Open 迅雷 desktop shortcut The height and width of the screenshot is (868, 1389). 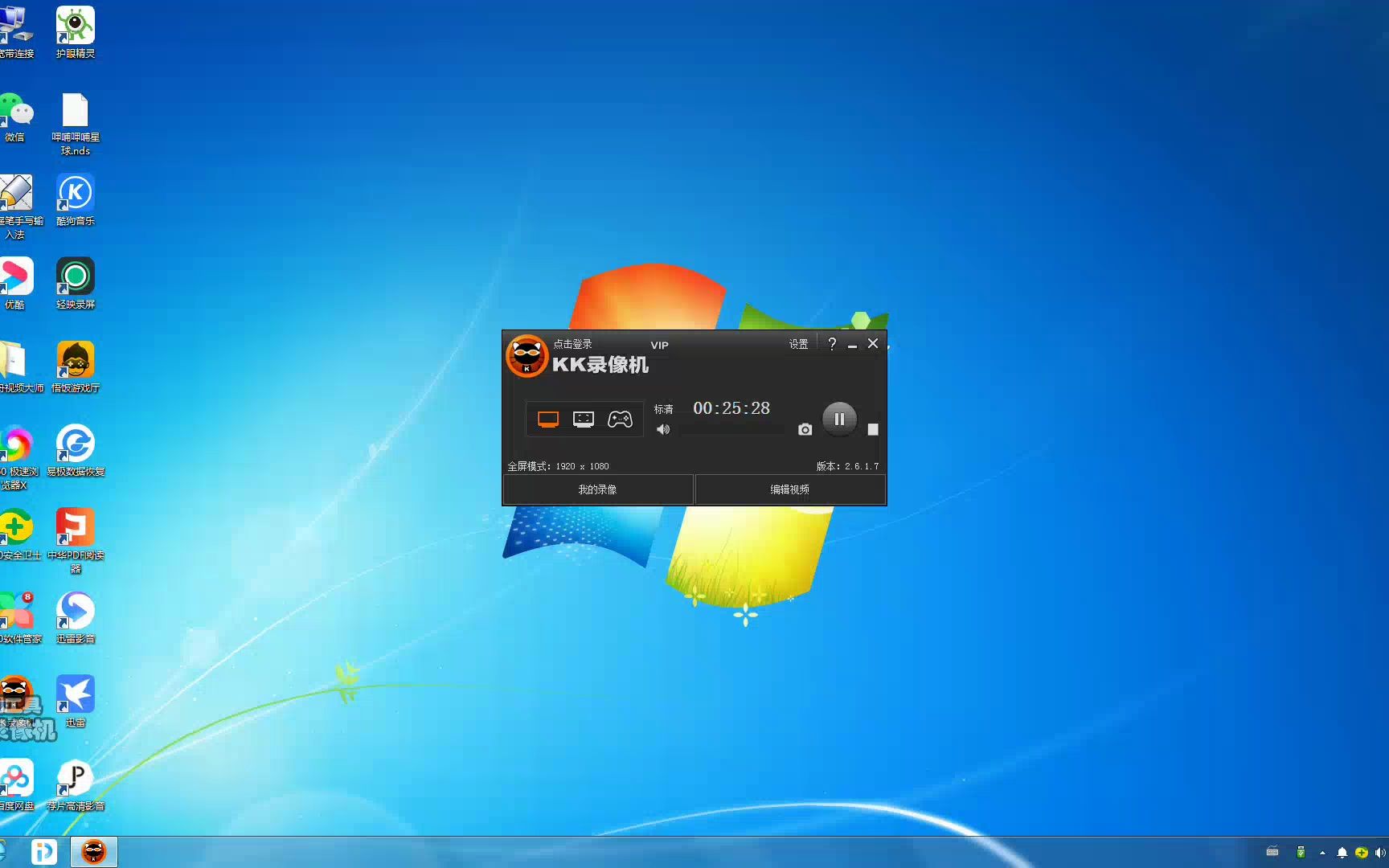[x=76, y=701]
